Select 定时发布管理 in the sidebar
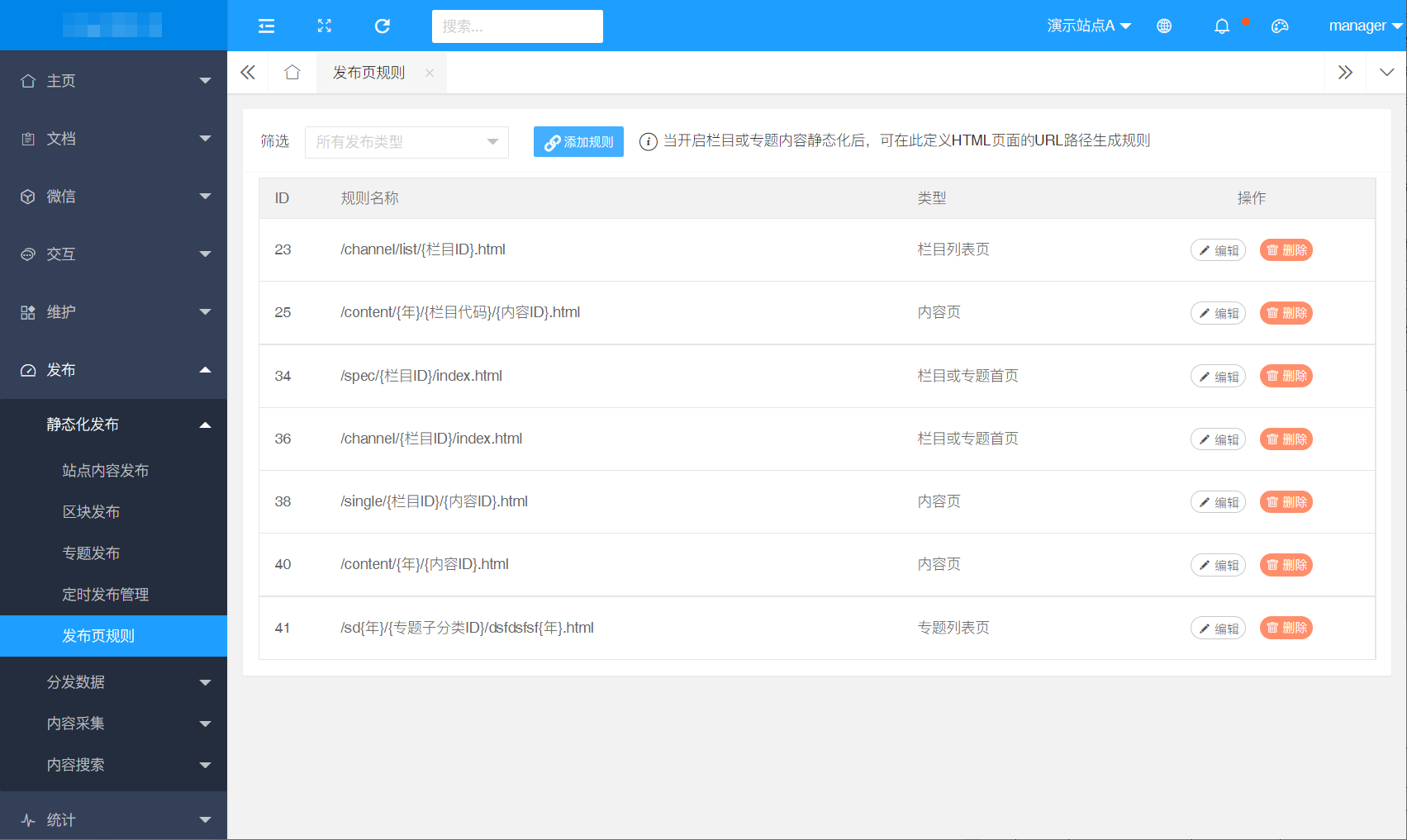 (x=106, y=595)
